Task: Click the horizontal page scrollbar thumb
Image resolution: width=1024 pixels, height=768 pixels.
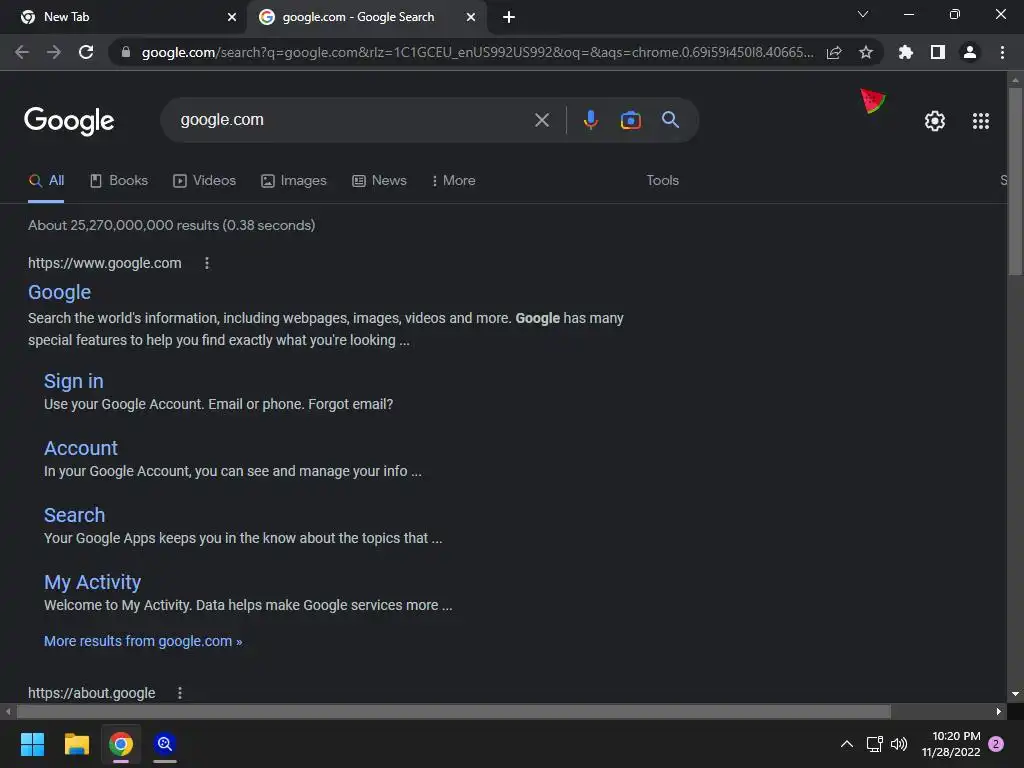Action: [454, 711]
